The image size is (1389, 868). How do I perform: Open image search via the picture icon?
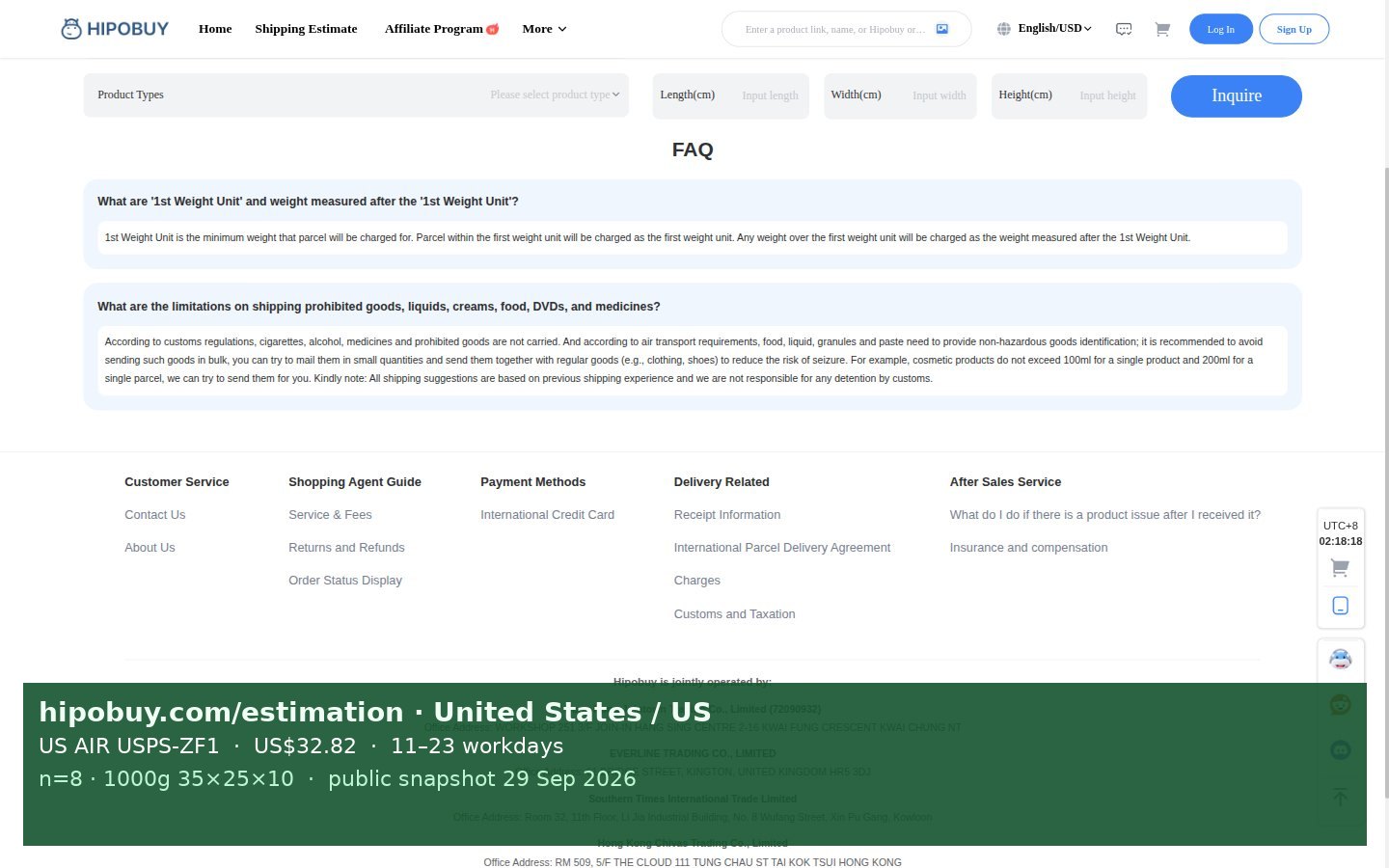(x=942, y=29)
